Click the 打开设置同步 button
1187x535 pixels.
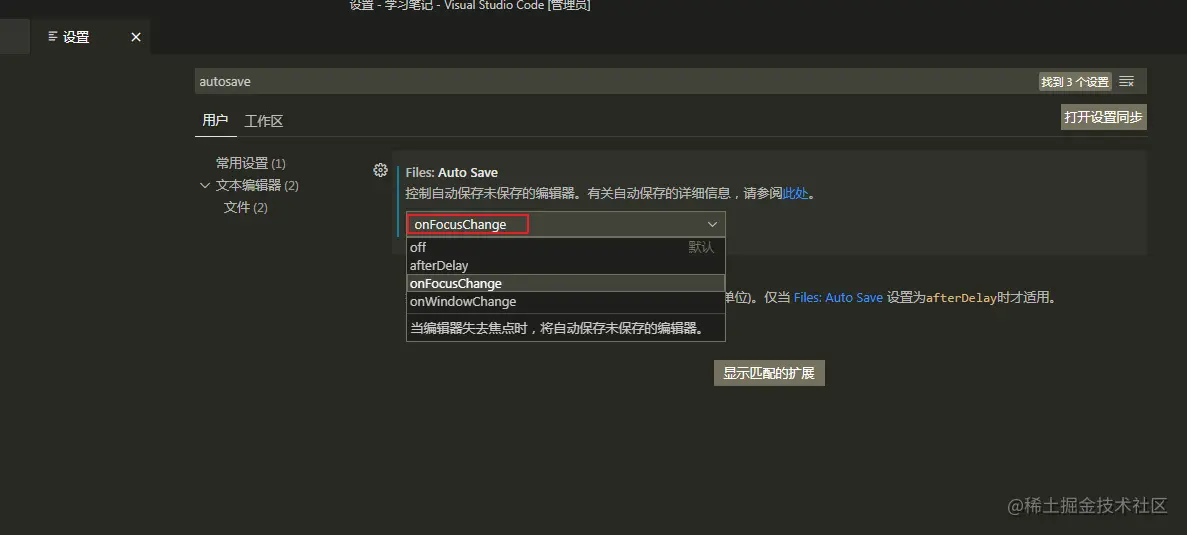click(x=1103, y=117)
